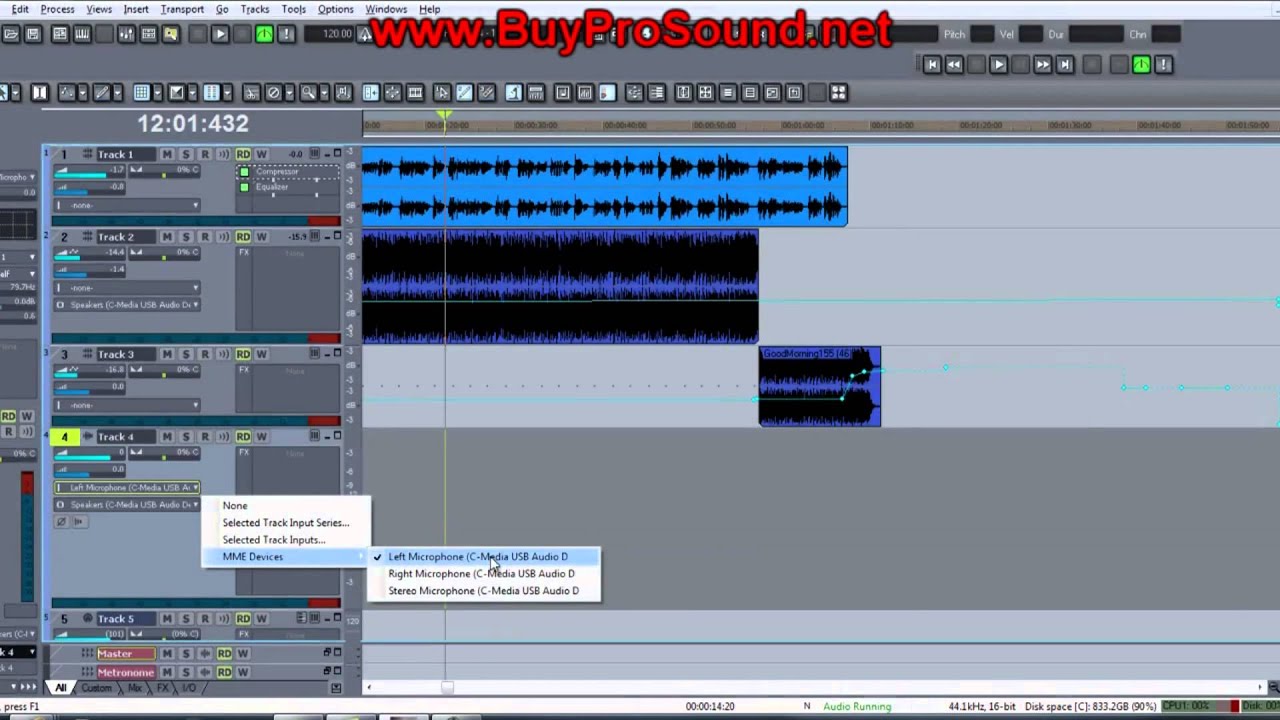The height and width of the screenshot is (720, 1280).
Task: Open Track 2 -none- input dropdown
Action: [127, 288]
